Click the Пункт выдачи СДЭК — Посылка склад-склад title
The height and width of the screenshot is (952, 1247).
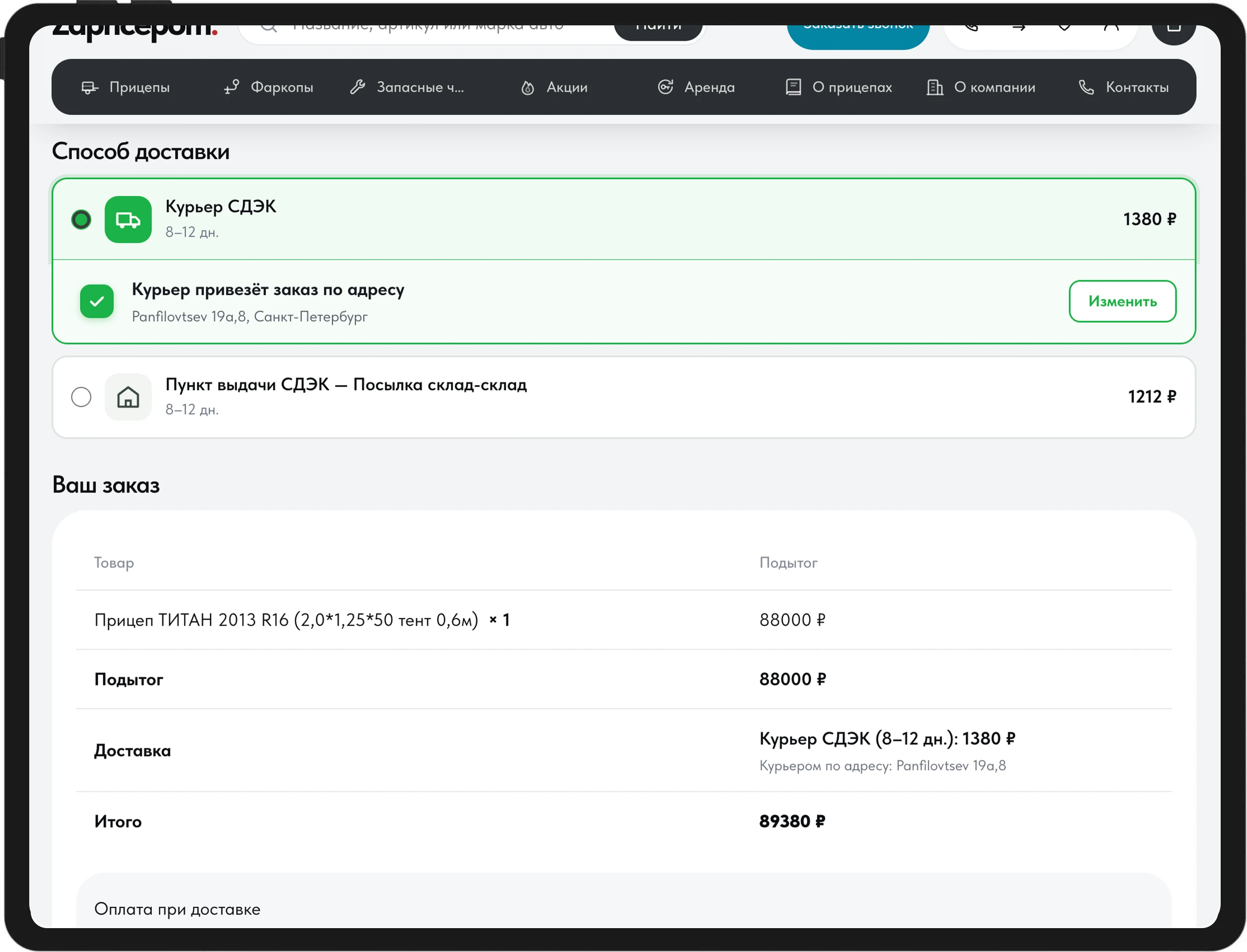point(346,384)
